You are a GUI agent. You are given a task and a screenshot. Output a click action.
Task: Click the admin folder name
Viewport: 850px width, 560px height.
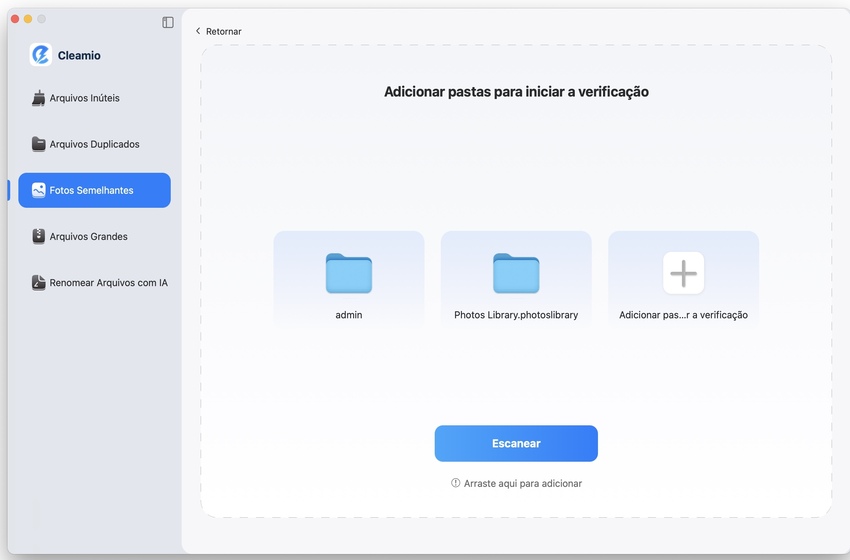tap(349, 315)
